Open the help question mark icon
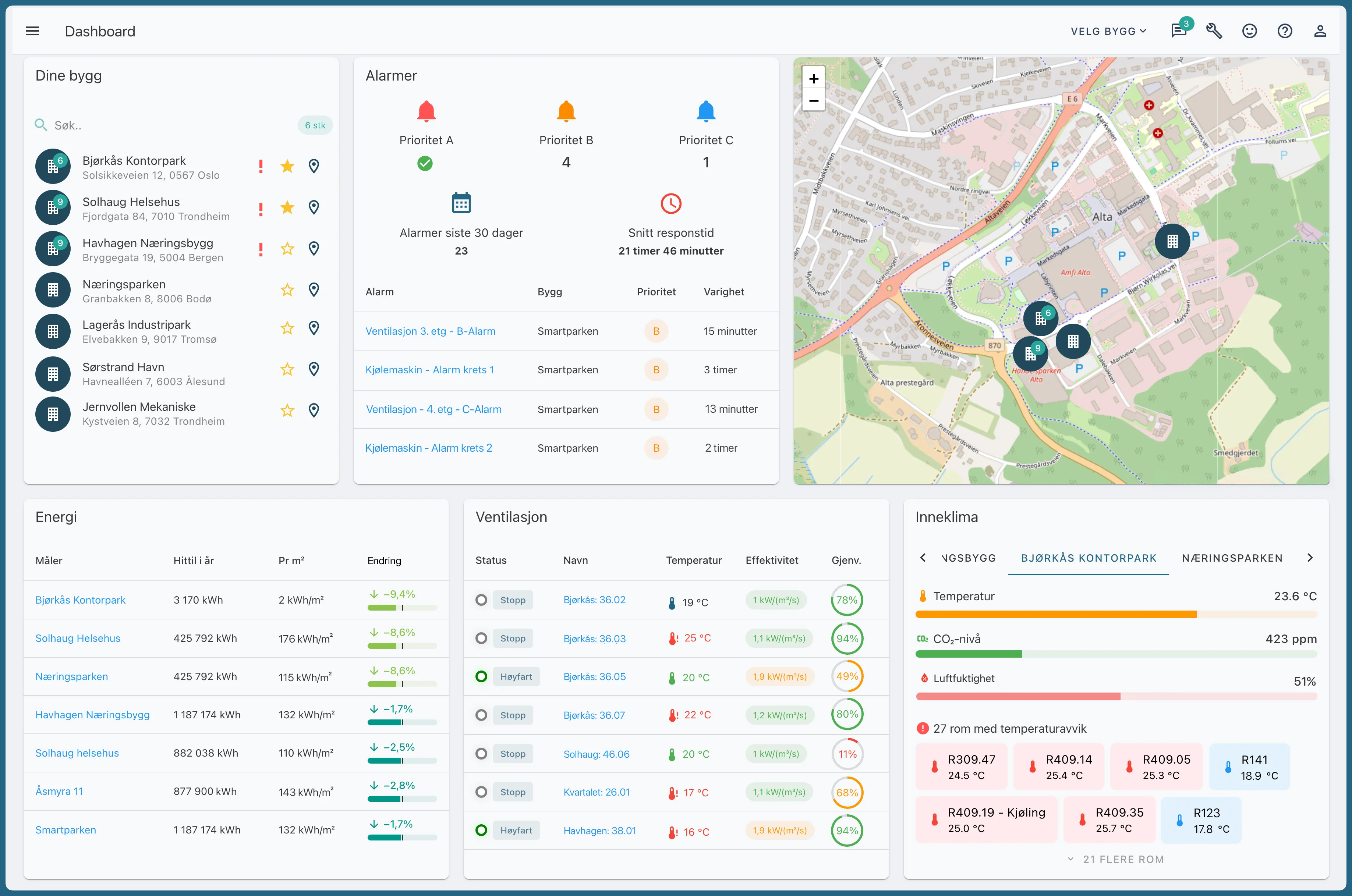Viewport: 1352px width, 896px height. click(1285, 31)
